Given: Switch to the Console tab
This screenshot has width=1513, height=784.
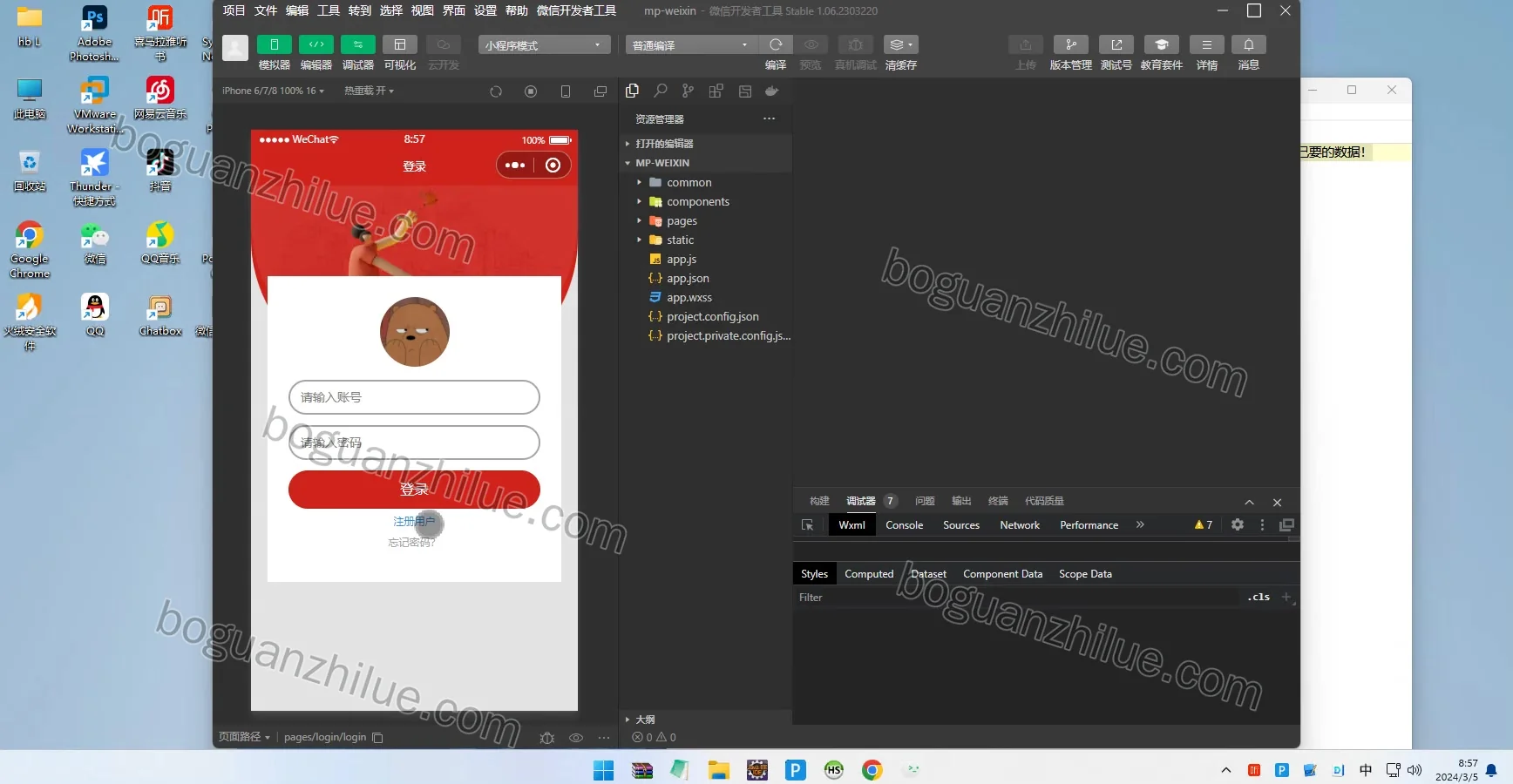Looking at the screenshot, I should [904, 525].
